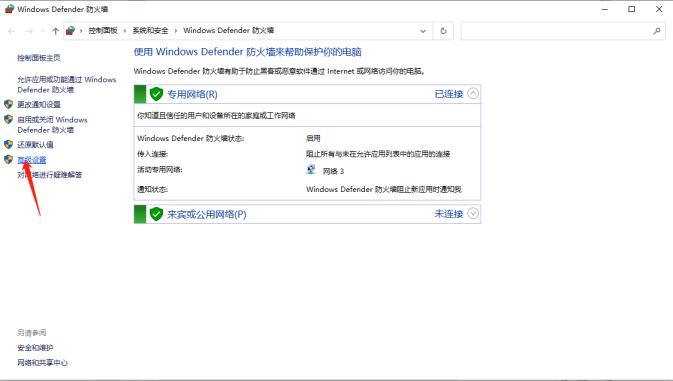Expand breadcrumb arrow after 控制面板
Screen dimensions: 673x381
click(125, 31)
